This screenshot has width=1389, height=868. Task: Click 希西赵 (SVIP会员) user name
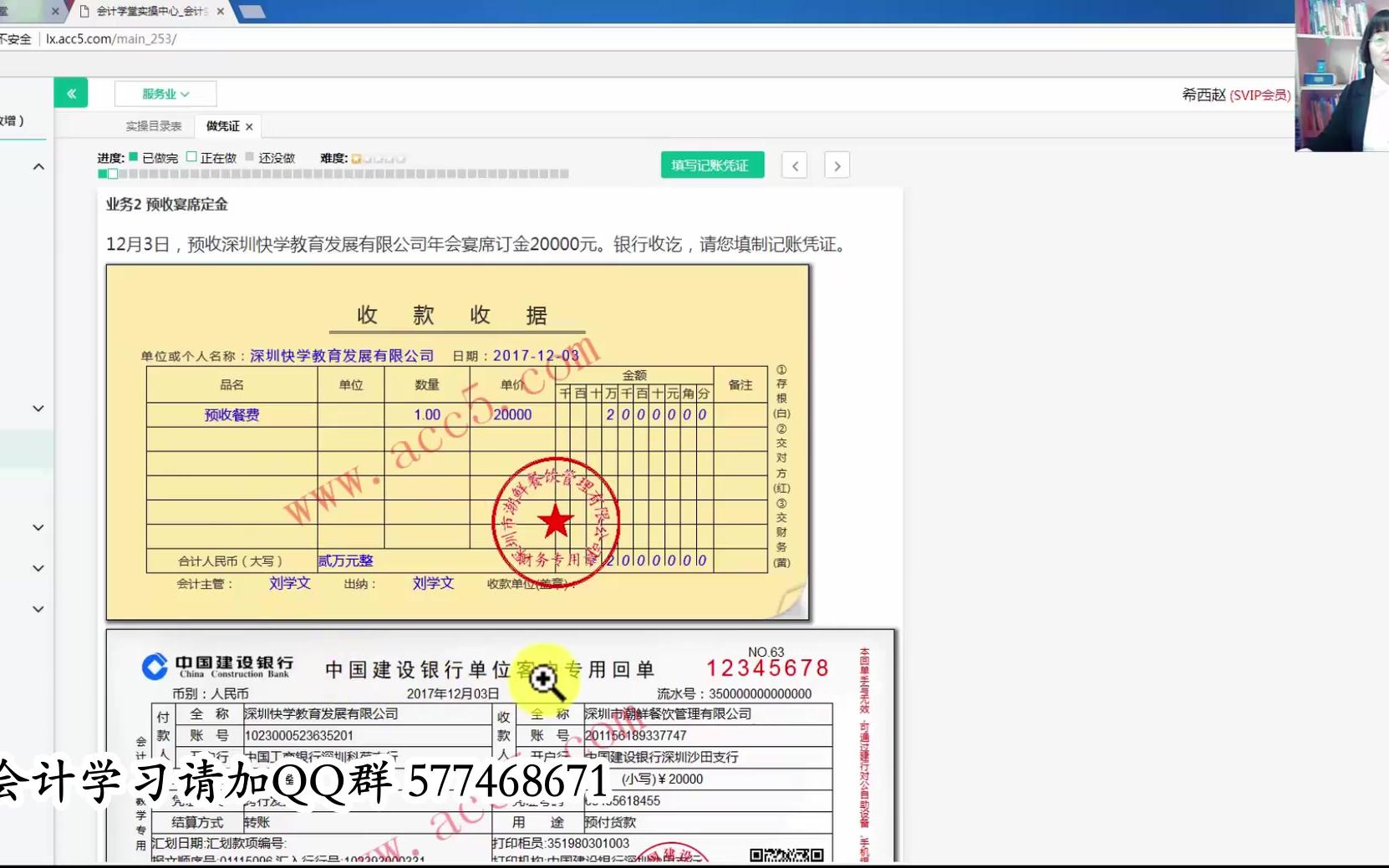tap(1235, 94)
